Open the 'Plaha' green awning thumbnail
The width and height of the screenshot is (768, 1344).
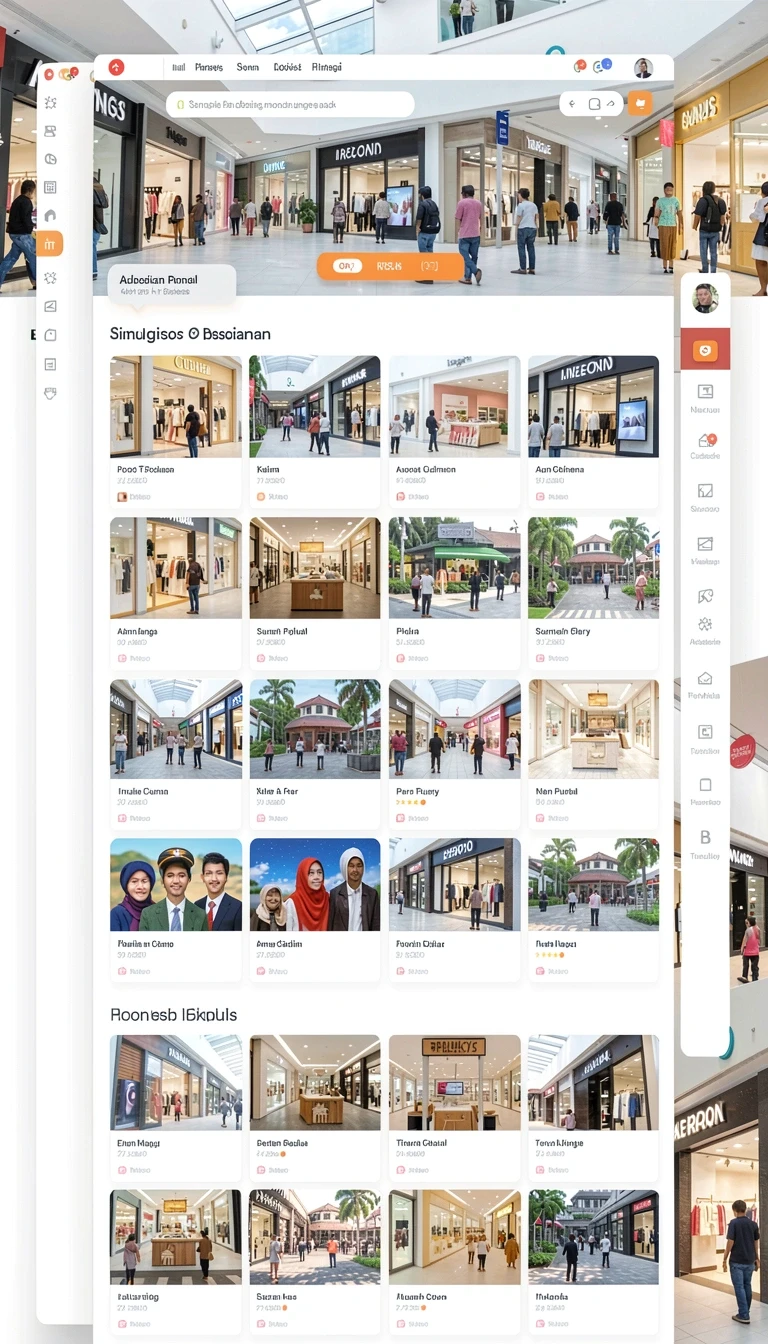(x=454, y=568)
